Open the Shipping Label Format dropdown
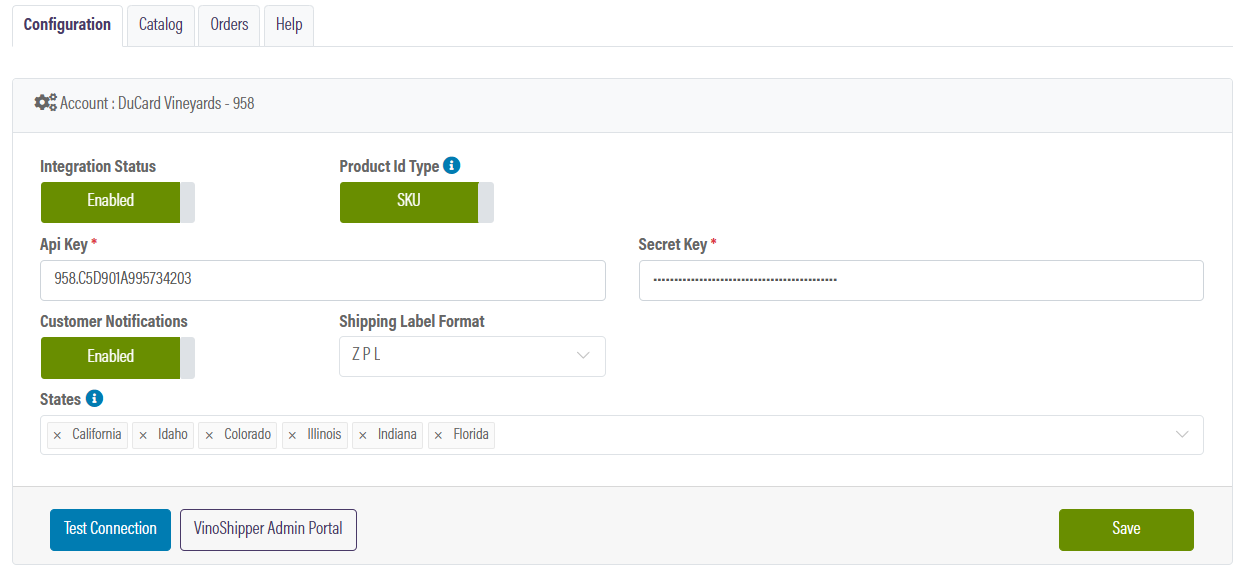 tap(472, 356)
